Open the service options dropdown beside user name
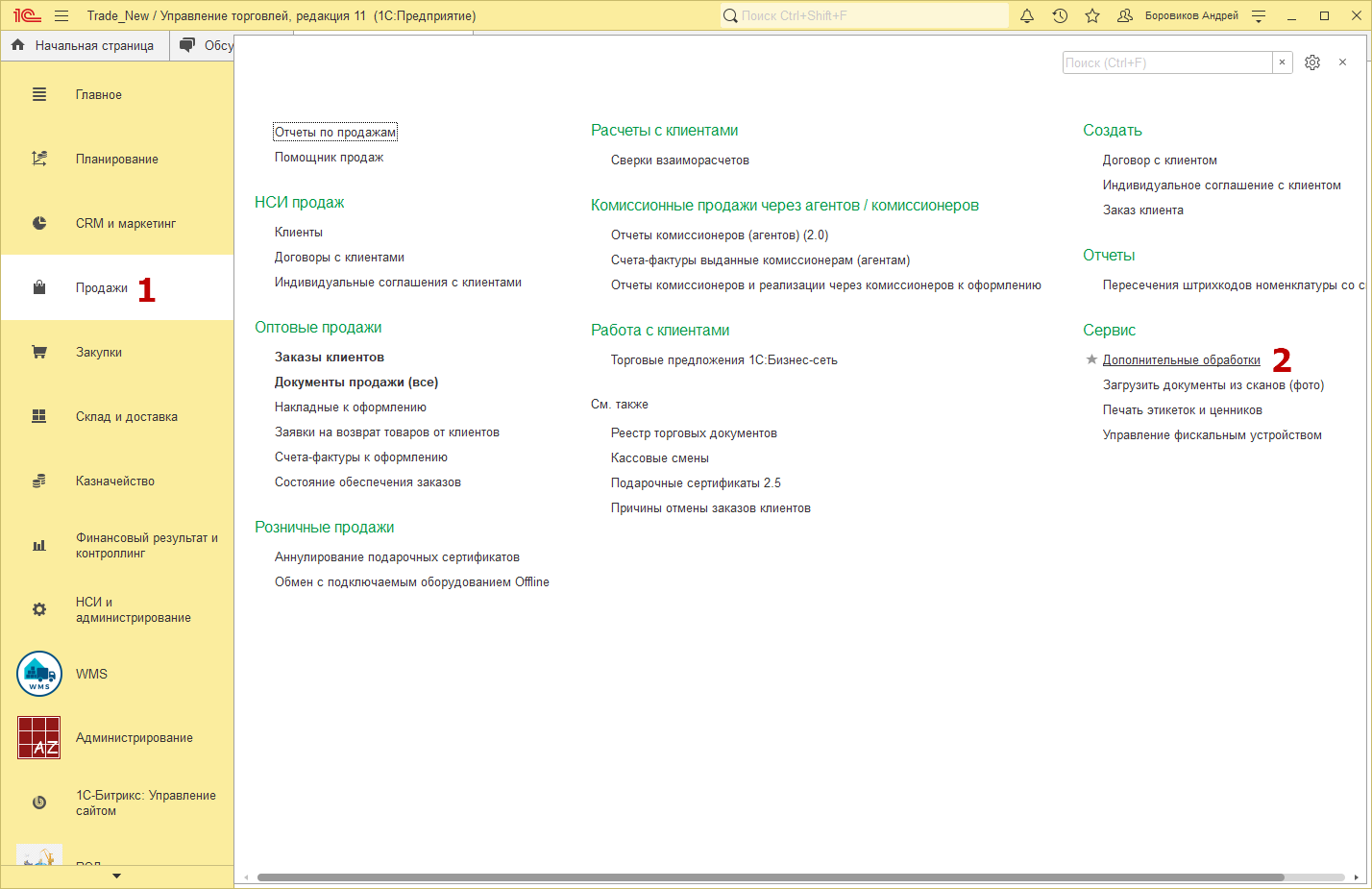The height and width of the screenshot is (889, 1372). (x=1259, y=15)
